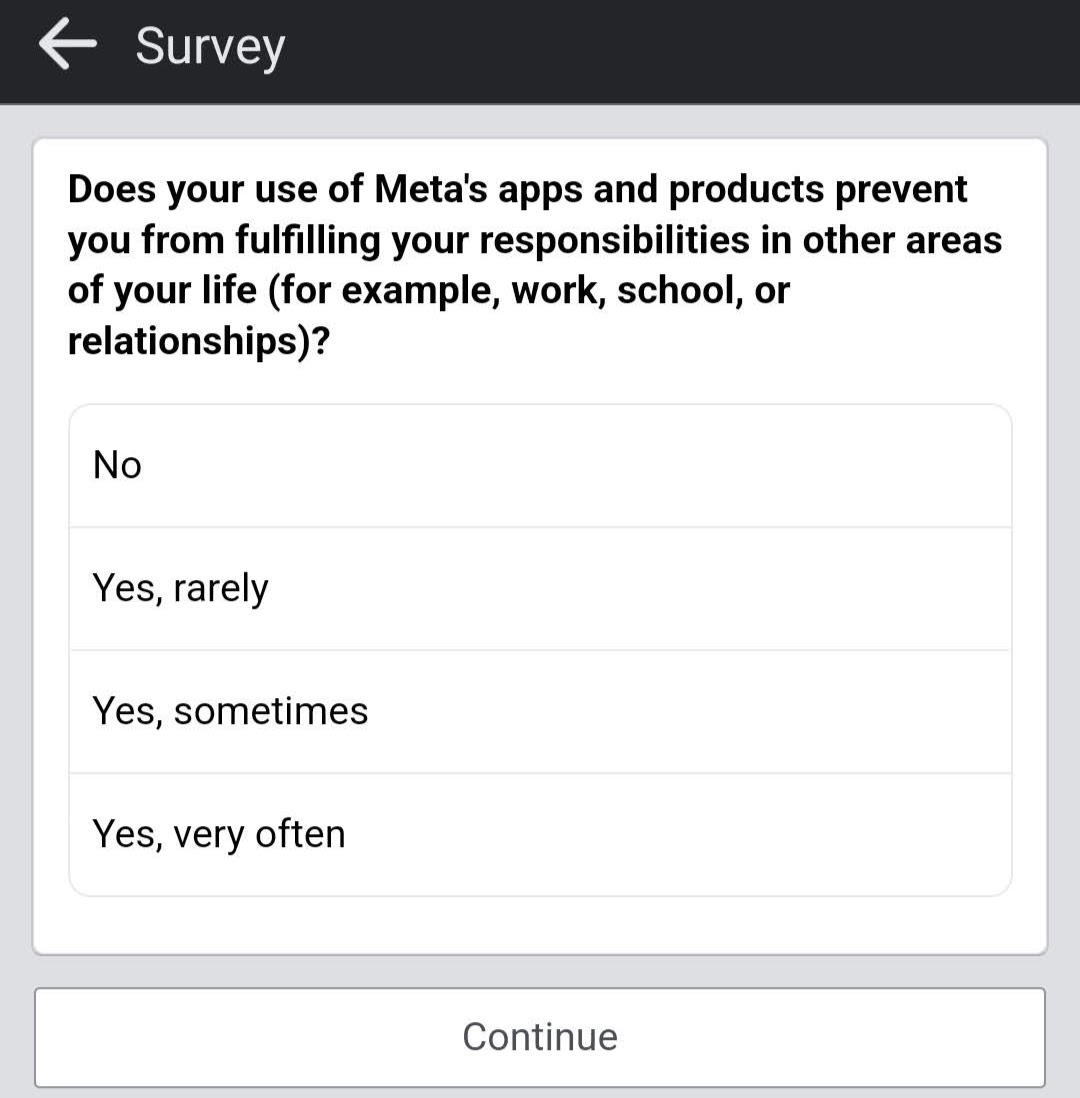
Task: Proceed with Continue at the bottom
Action: [540, 1037]
